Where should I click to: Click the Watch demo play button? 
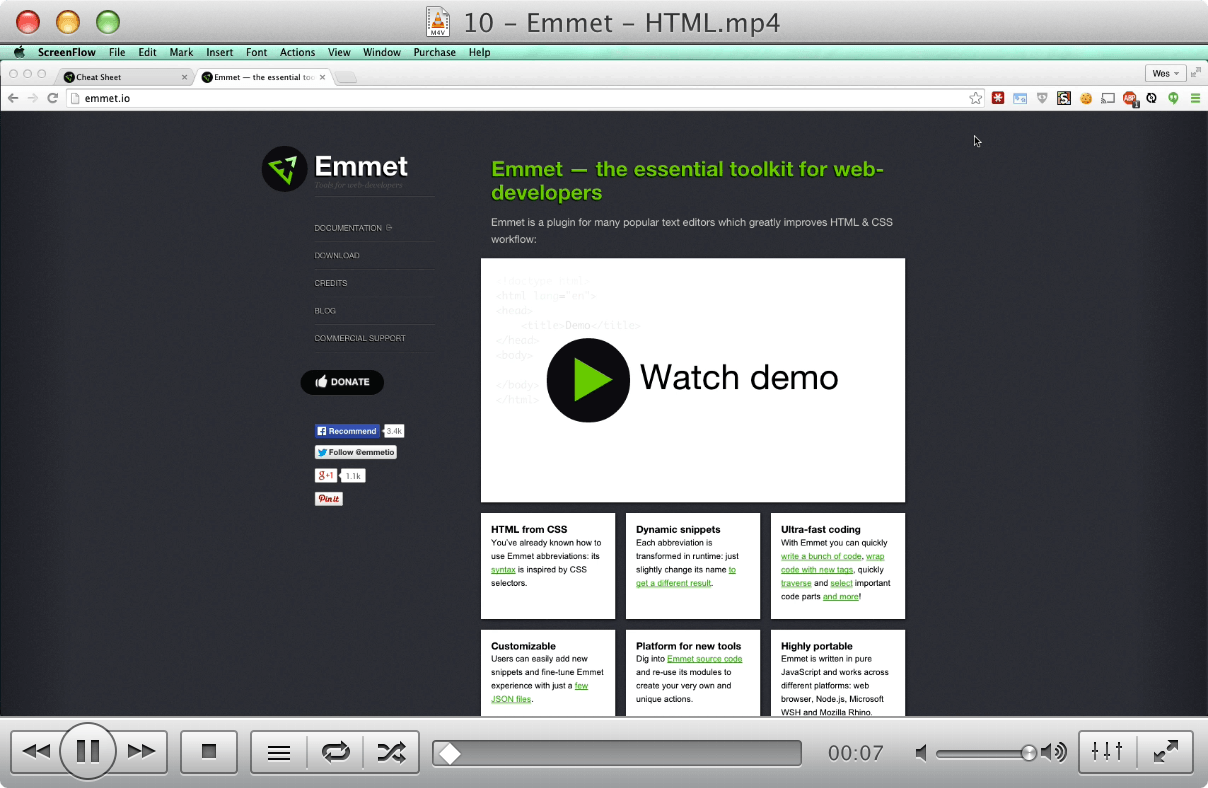tap(588, 380)
